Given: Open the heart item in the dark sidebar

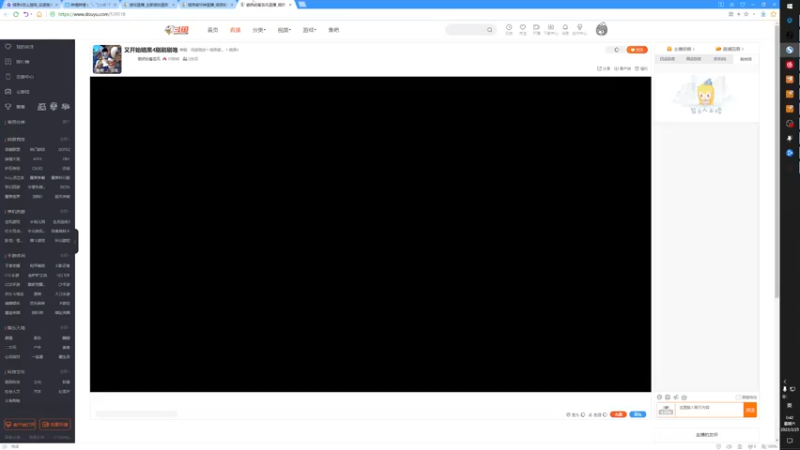Looking at the screenshot, I should coord(19,46).
